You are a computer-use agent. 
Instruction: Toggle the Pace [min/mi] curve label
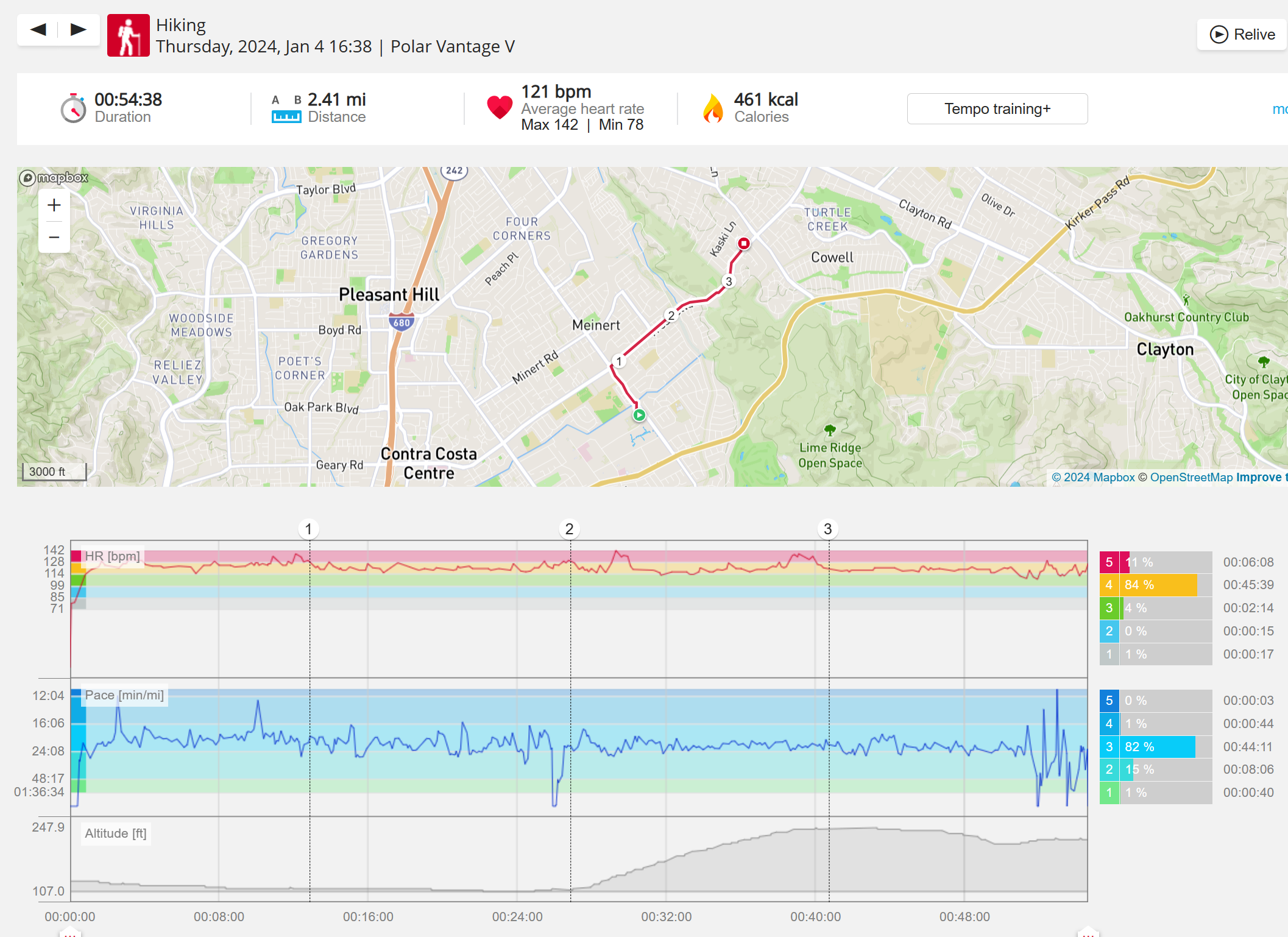pos(124,695)
